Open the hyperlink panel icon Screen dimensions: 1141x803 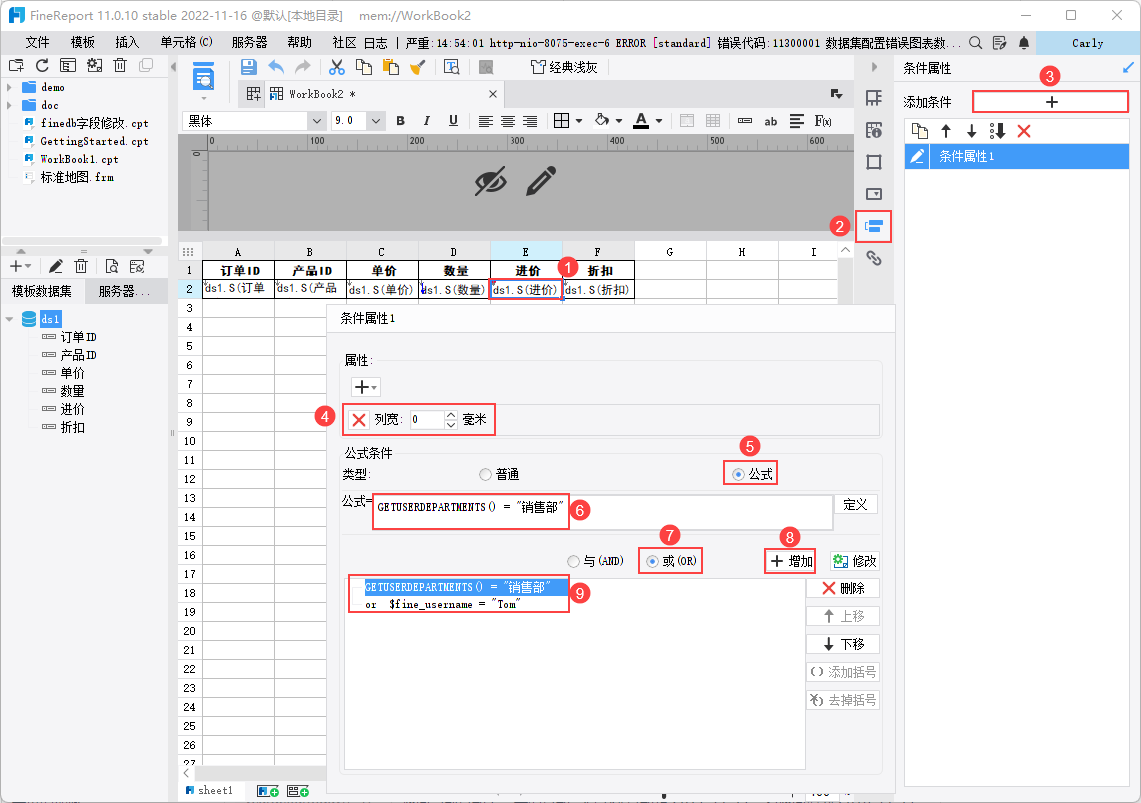(873, 257)
